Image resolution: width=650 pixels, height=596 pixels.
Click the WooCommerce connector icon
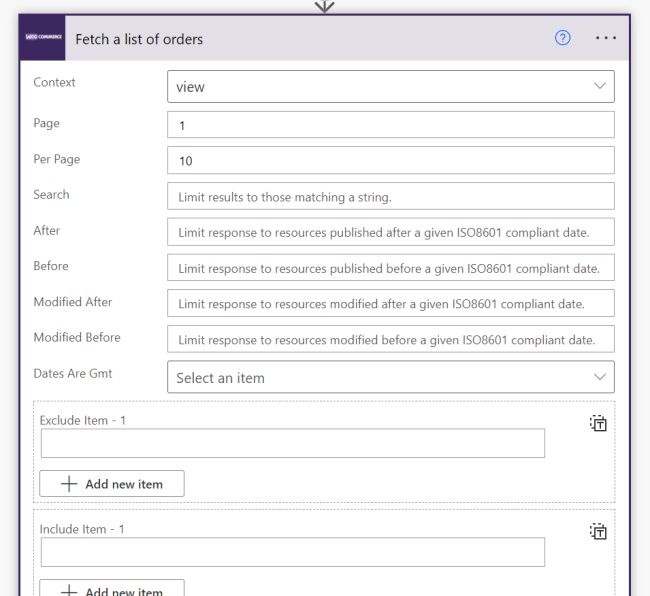pyautogui.click(x=43, y=38)
